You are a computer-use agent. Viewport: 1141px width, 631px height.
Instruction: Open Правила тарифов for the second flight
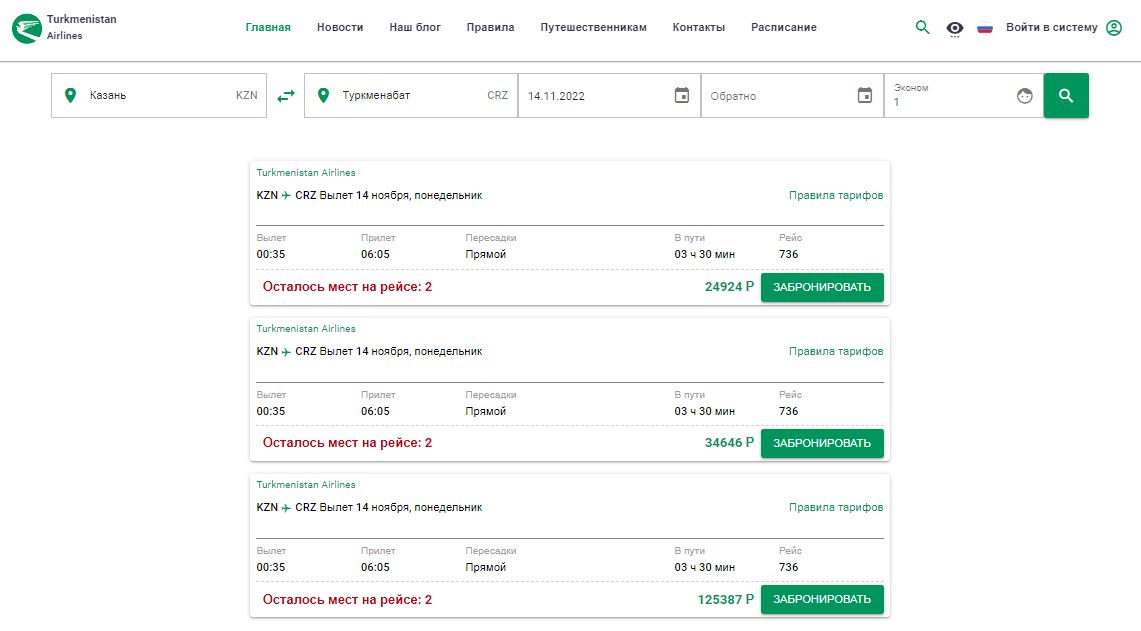click(x=835, y=352)
